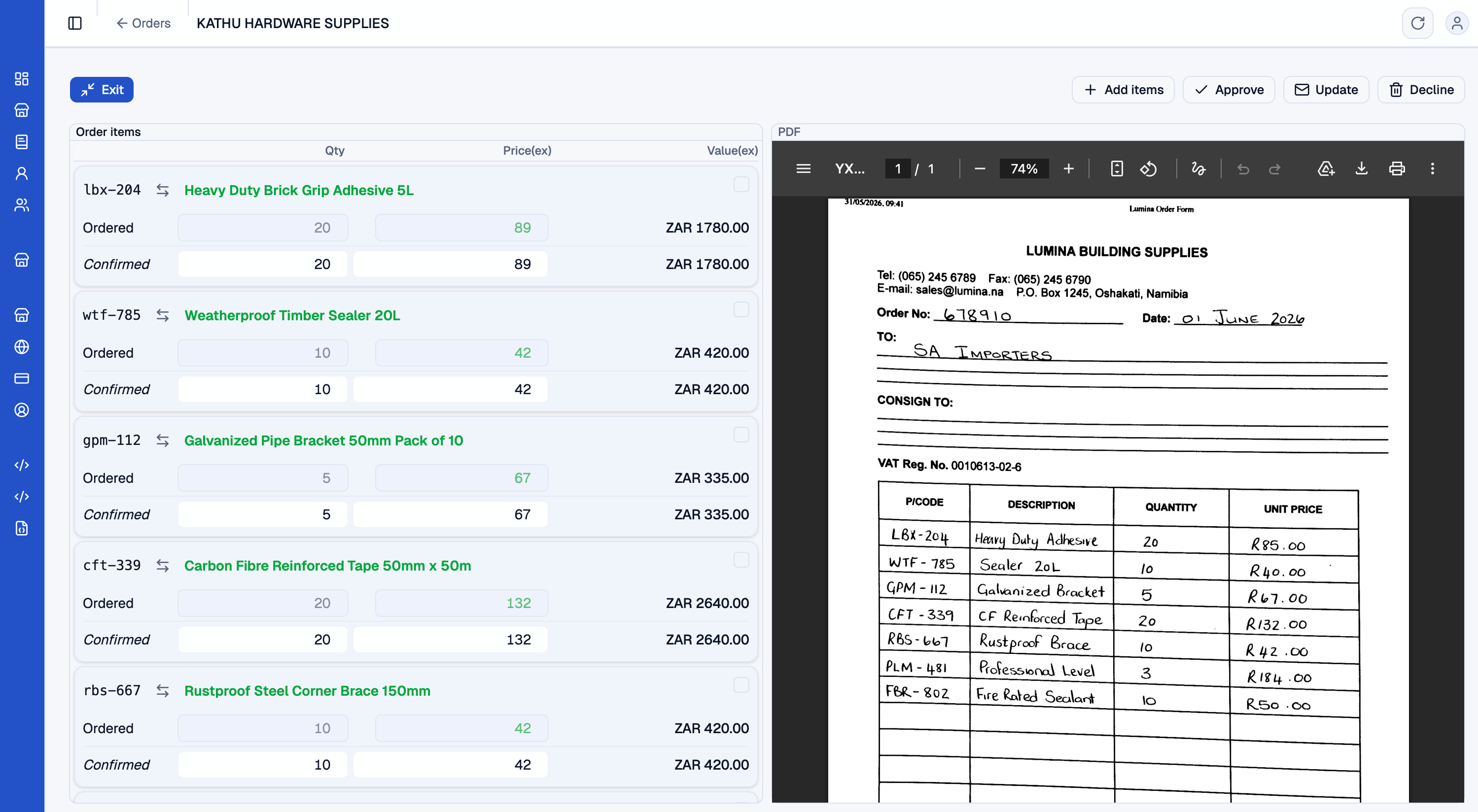Click Add items button
Image resolution: width=1478 pixels, height=812 pixels.
(x=1123, y=90)
